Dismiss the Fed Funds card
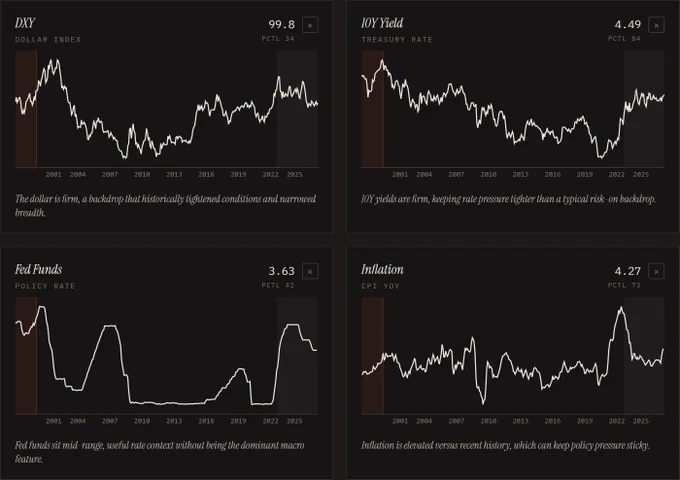The image size is (680, 480). (310, 271)
